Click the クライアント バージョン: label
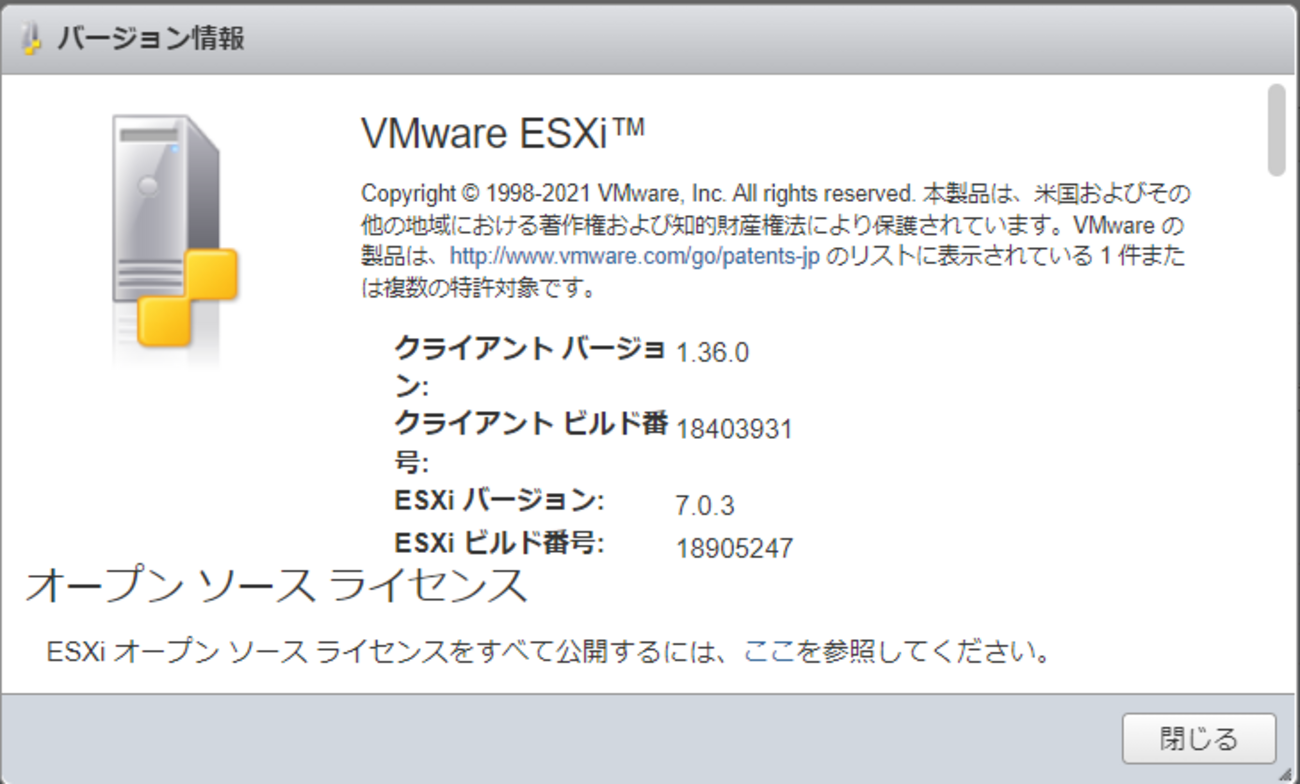The height and width of the screenshot is (784, 1300). point(530,367)
